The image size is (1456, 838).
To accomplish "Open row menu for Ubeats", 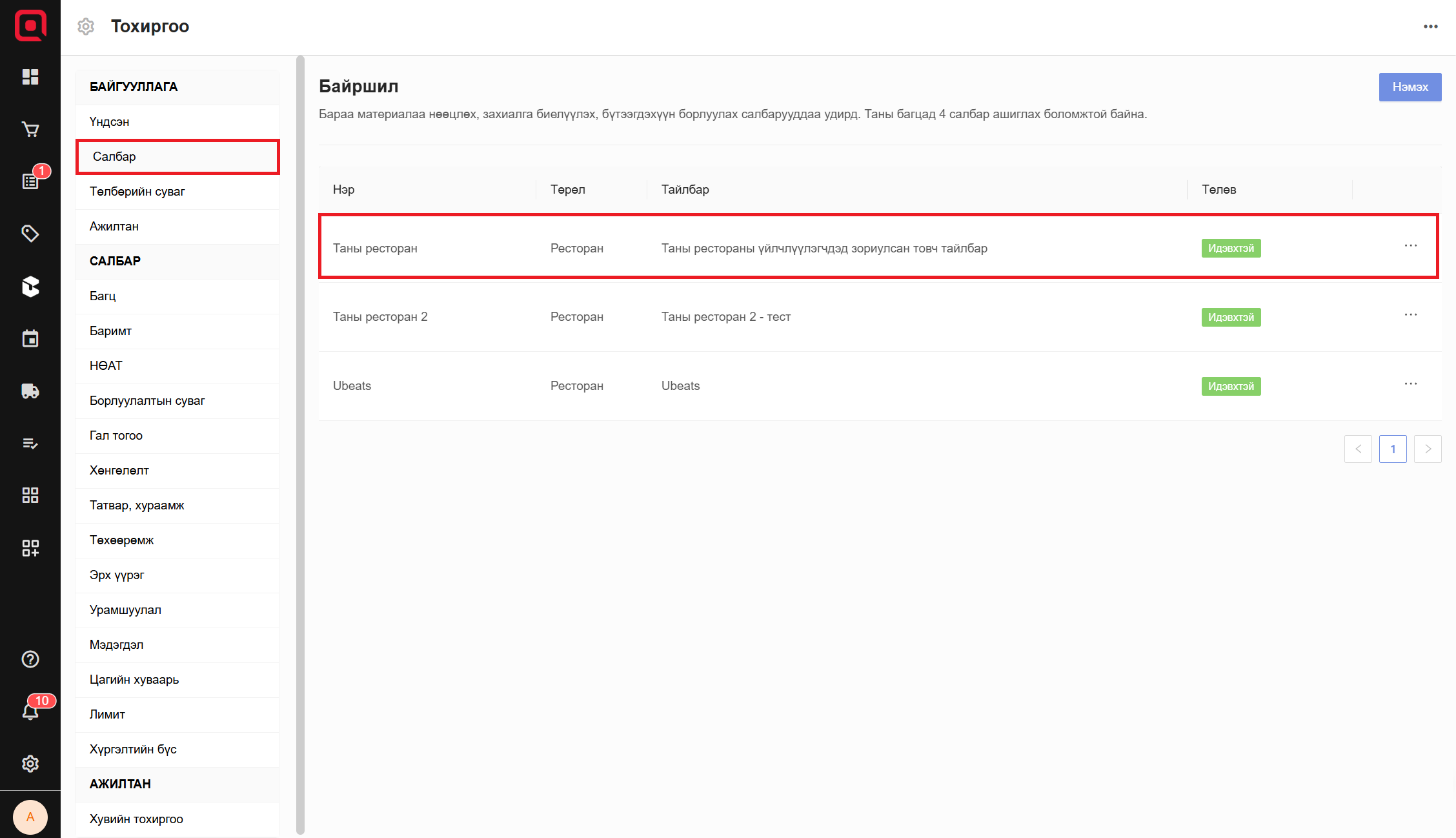I will (1410, 384).
